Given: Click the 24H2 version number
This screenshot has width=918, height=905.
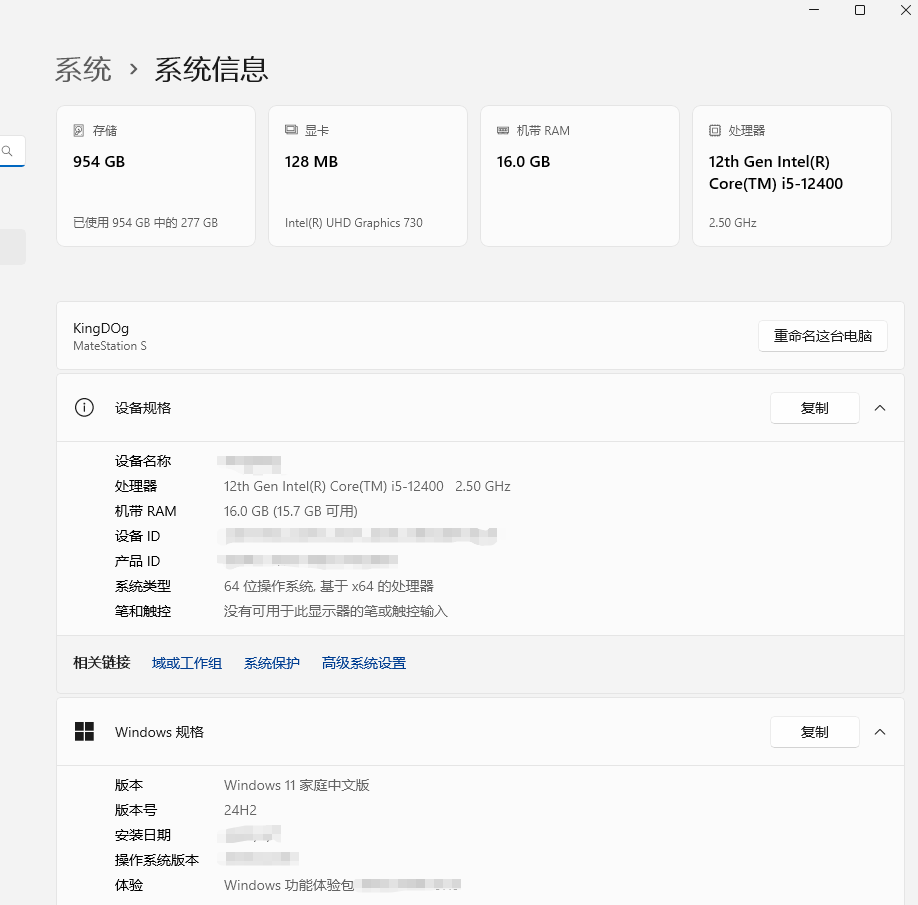Looking at the screenshot, I should tap(240, 810).
